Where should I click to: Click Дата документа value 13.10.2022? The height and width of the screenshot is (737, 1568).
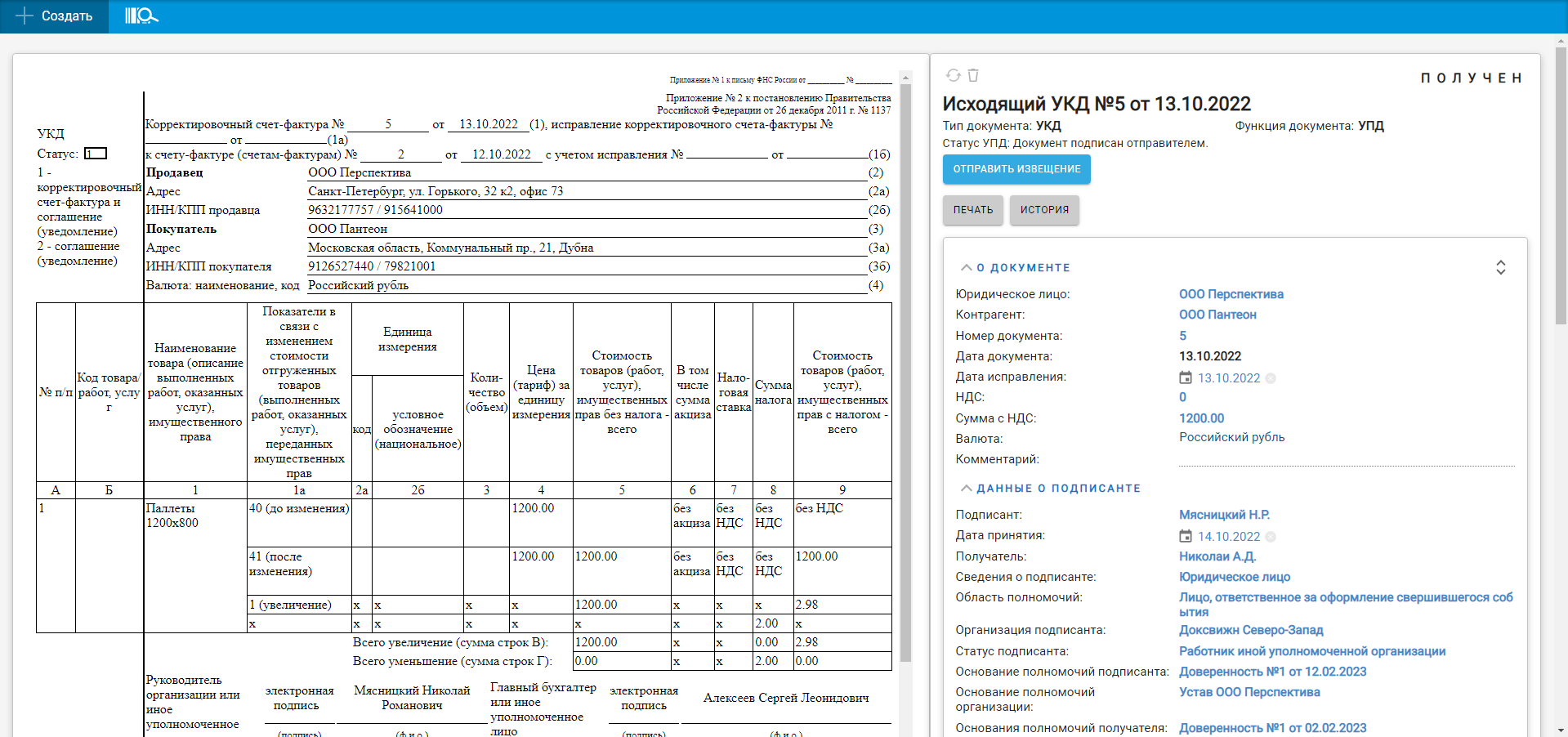pyautogui.click(x=1210, y=356)
